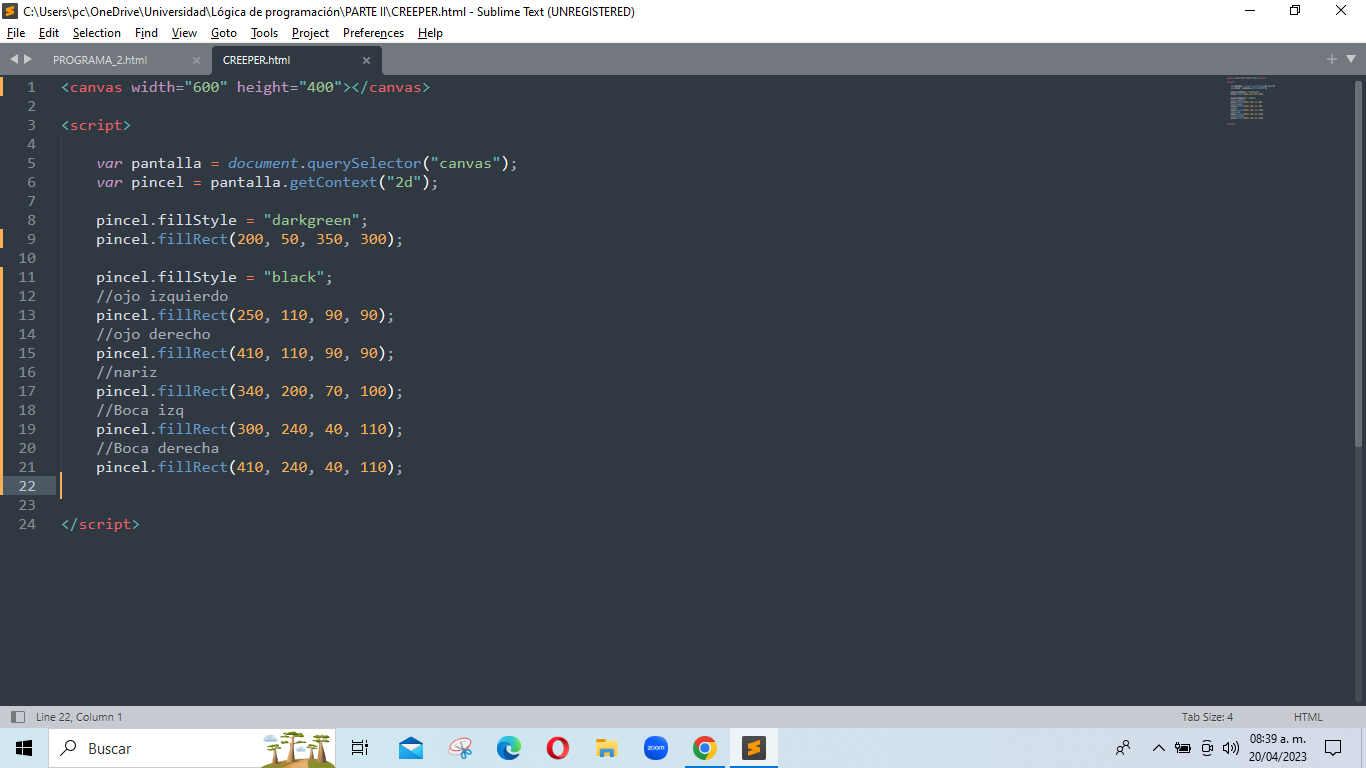Viewport: 1366px width, 768px height.
Task: Open Zoom from the taskbar
Action: (656, 748)
